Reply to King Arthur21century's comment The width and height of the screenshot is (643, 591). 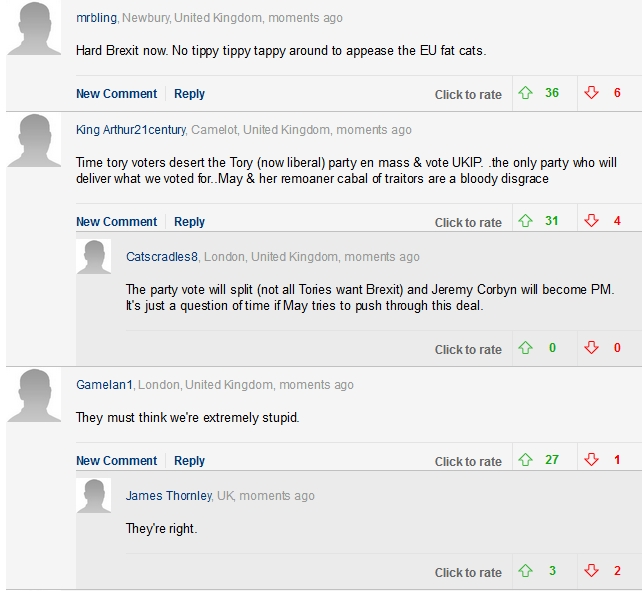click(x=189, y=222)
